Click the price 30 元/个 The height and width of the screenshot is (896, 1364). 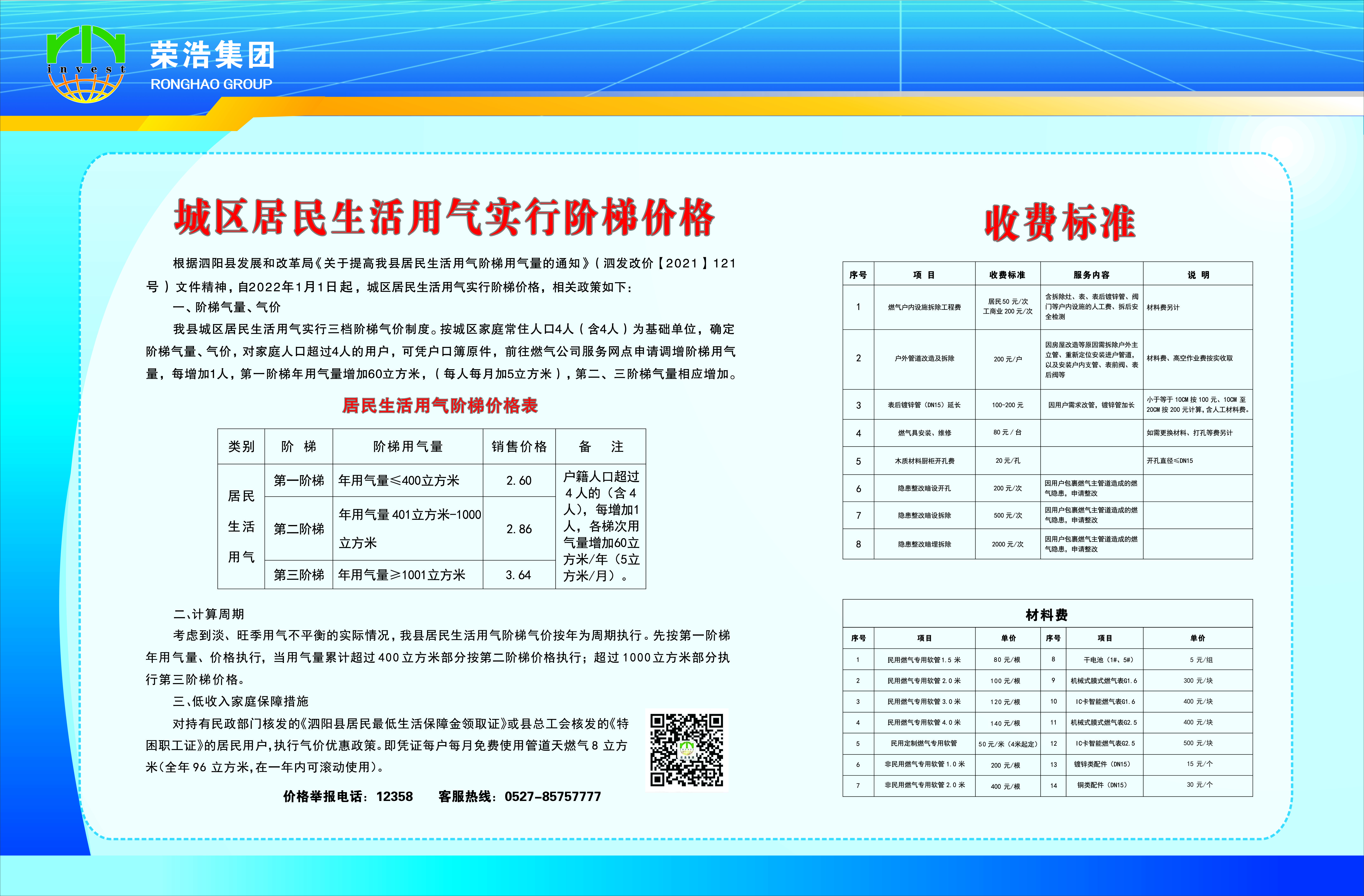click(1199, 785)
